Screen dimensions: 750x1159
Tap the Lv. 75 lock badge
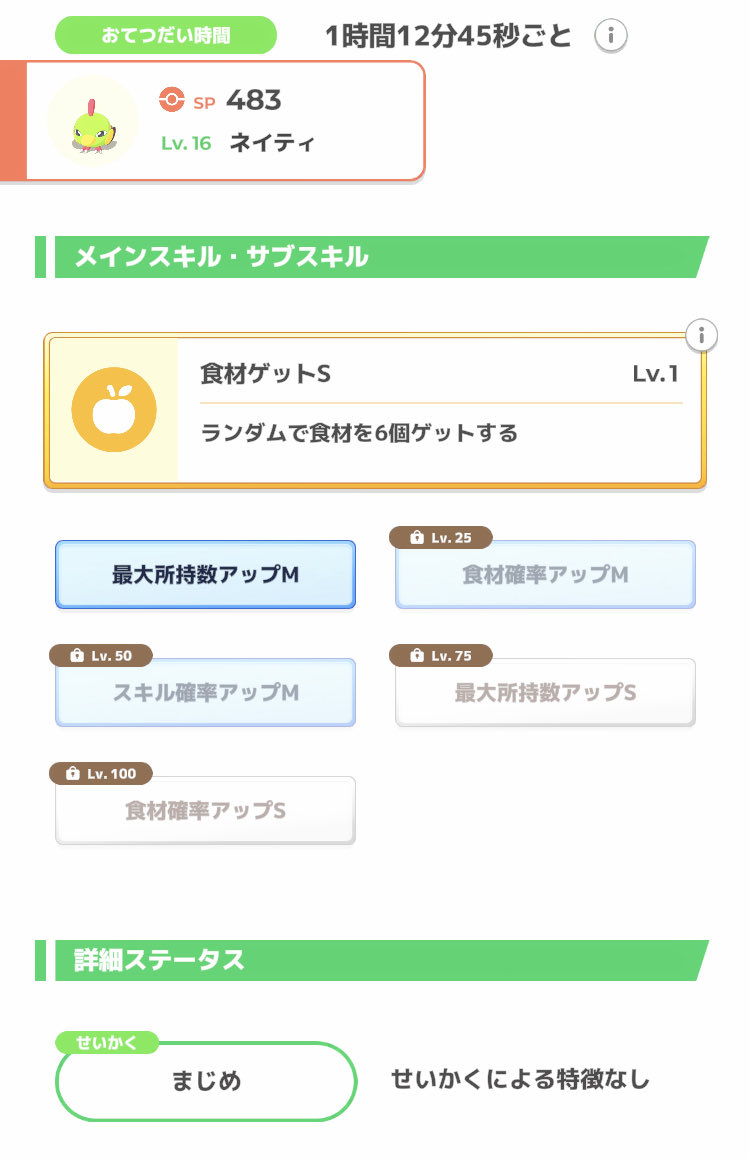click(x=440, y=656)
